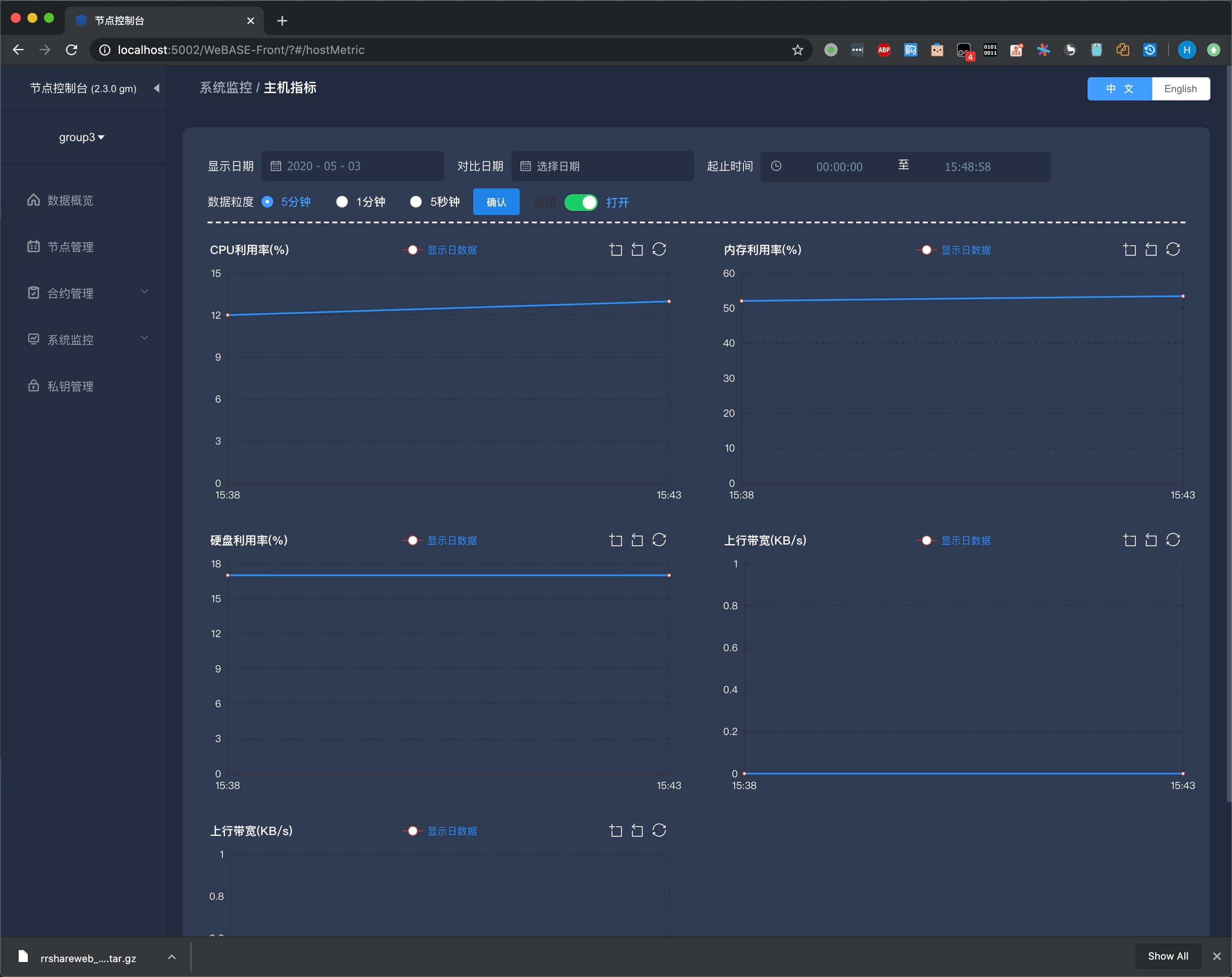Toggle 显示日数据 legend on the right-hand bandwidth chart
Image resolution: width=1232 pixels, height=977 pixels.
[x=954, y=540]
